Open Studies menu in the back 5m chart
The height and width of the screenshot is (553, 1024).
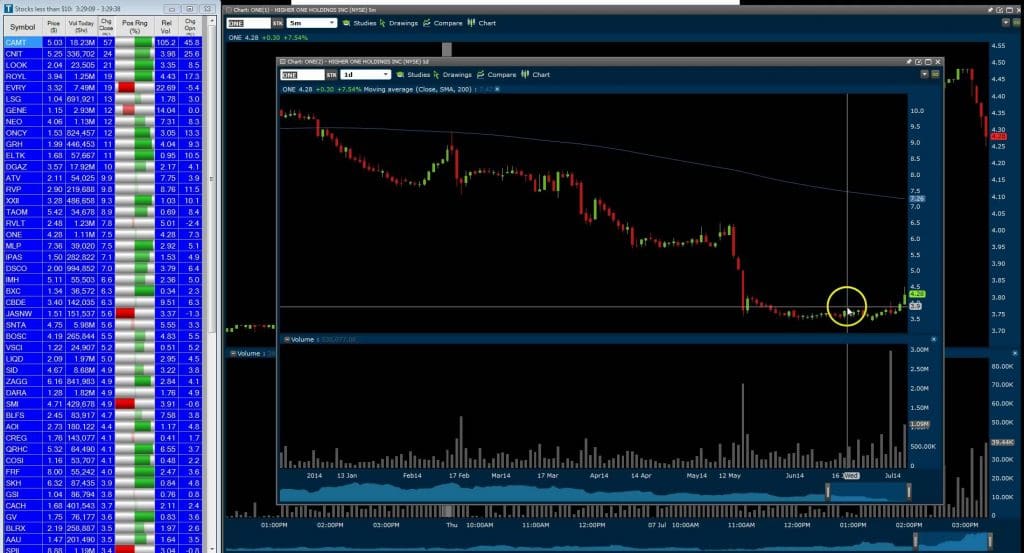click(364, 23)
